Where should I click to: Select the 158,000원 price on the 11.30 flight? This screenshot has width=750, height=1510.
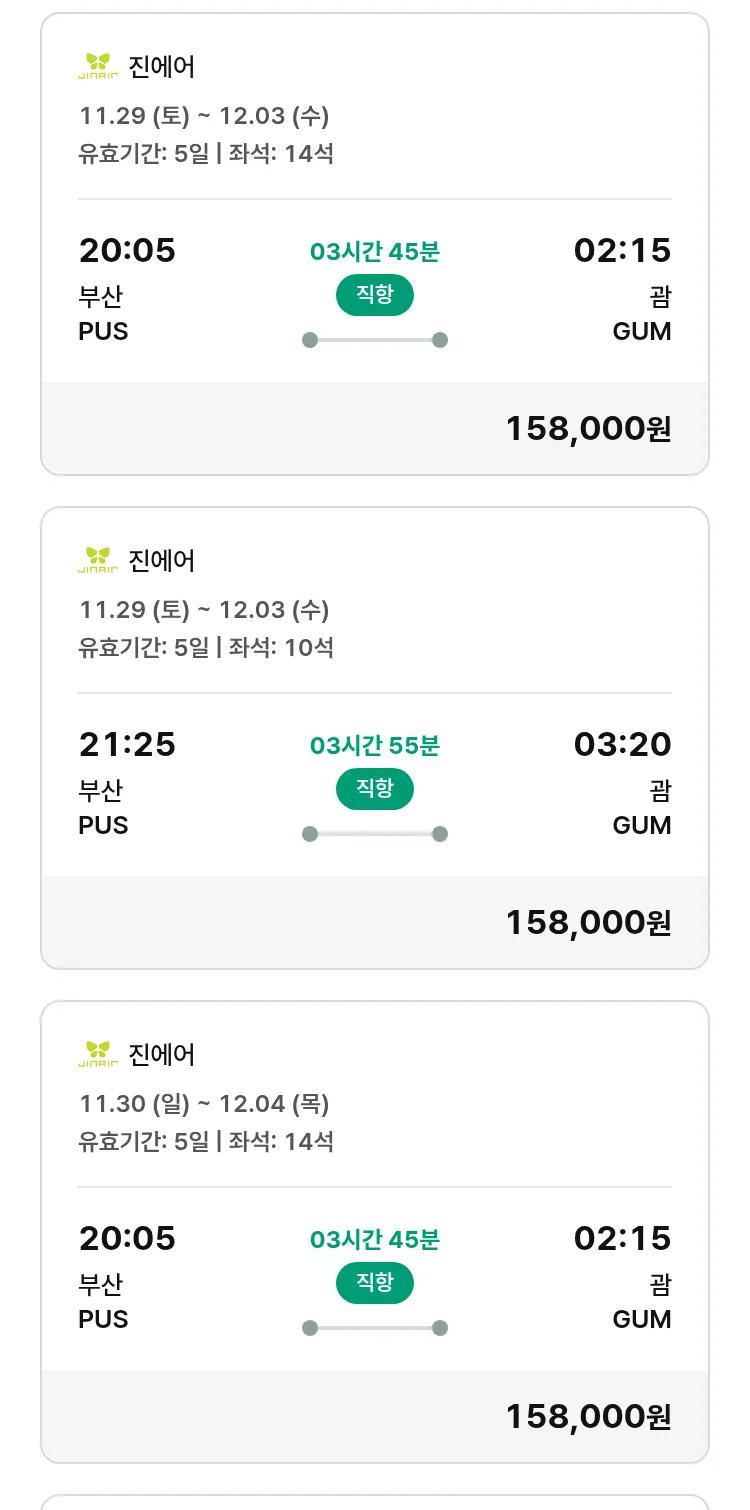[588, 1416]
